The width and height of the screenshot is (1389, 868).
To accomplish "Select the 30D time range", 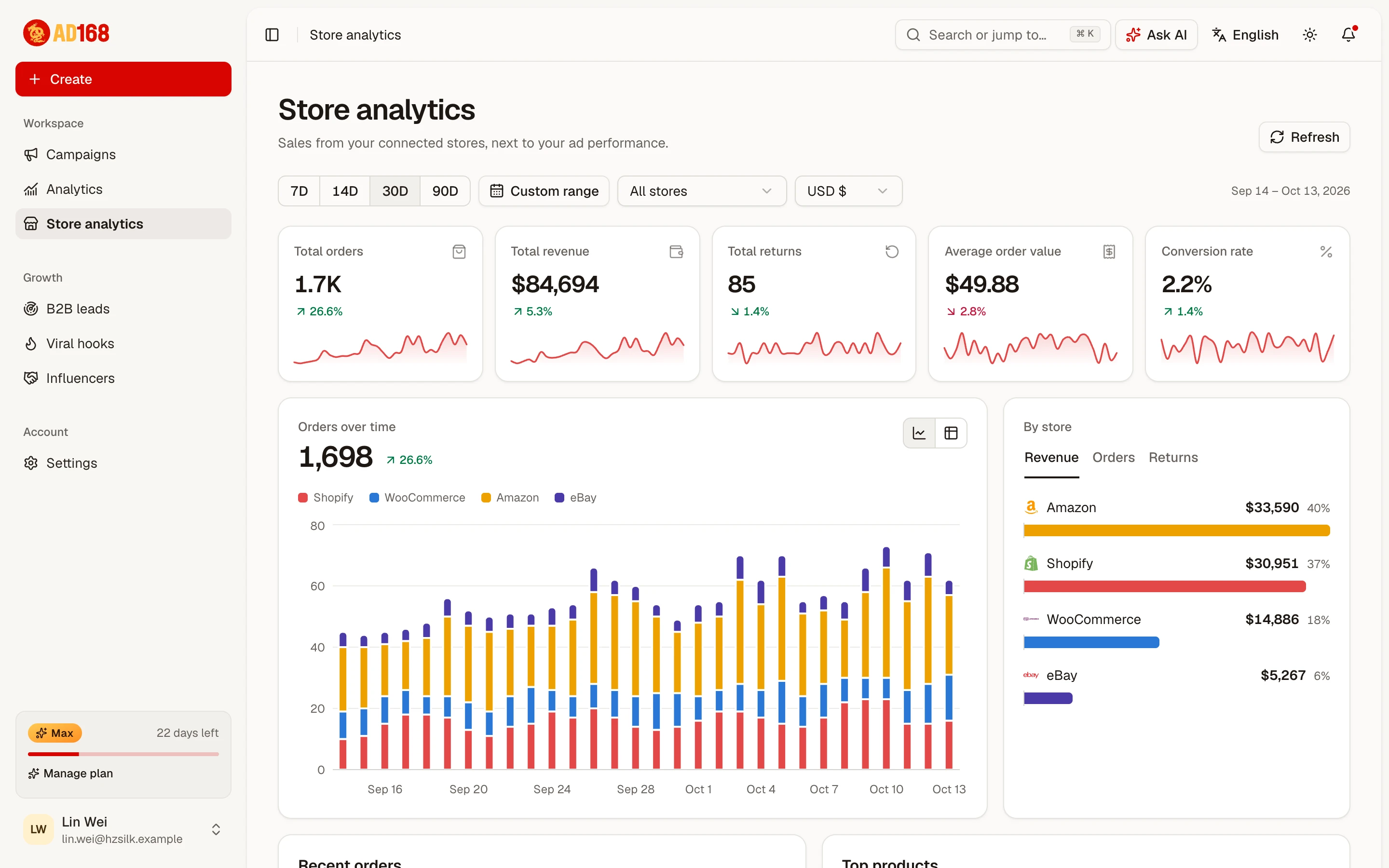I will (395, 191).
